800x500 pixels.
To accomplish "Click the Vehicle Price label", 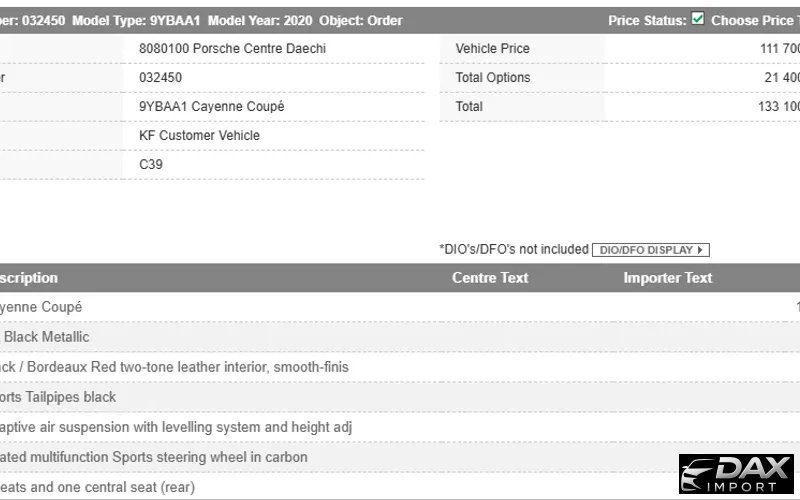I will click(x=492, y=49).
